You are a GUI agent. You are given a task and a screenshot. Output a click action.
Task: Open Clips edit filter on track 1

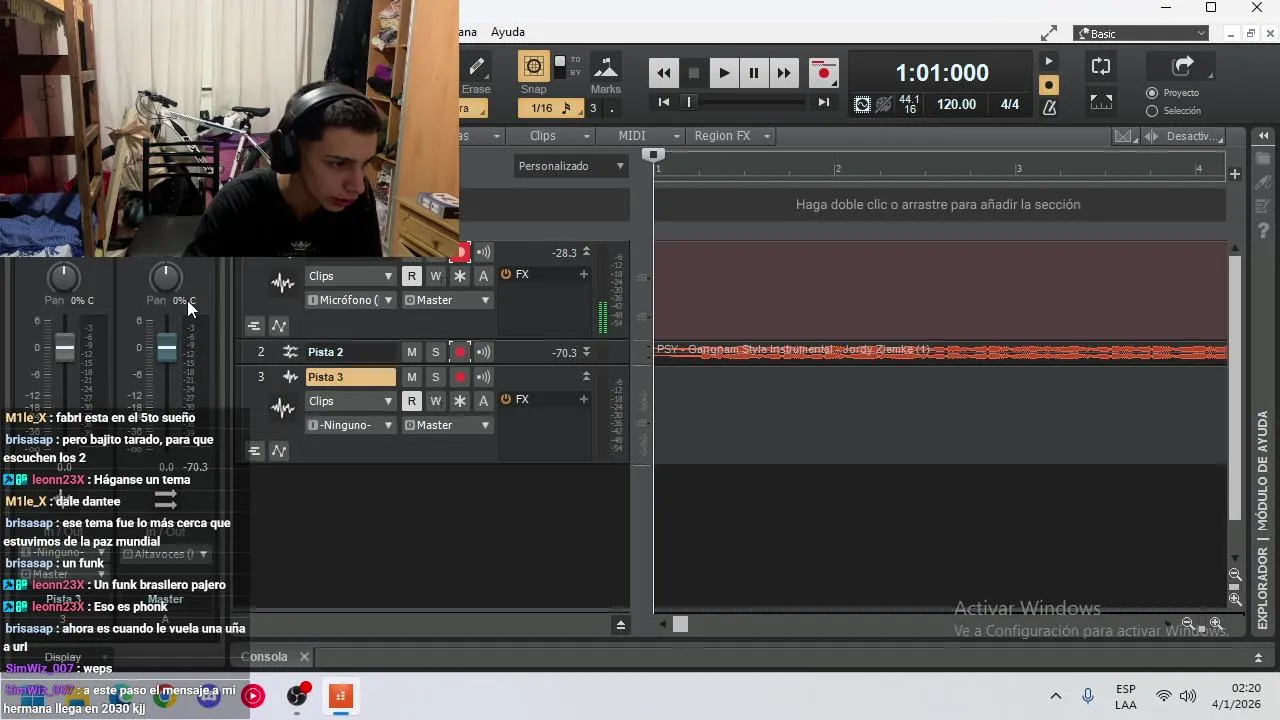click(x=350, y=276)
